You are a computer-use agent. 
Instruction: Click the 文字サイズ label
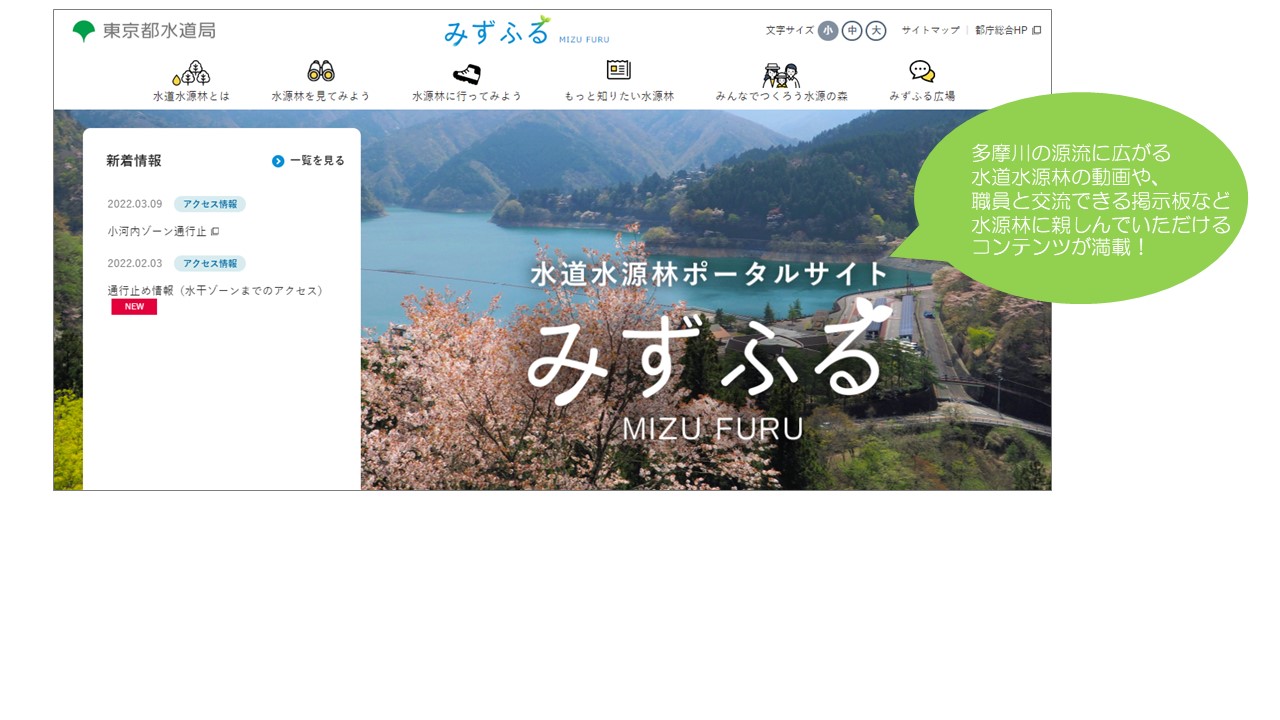(790, 30)
